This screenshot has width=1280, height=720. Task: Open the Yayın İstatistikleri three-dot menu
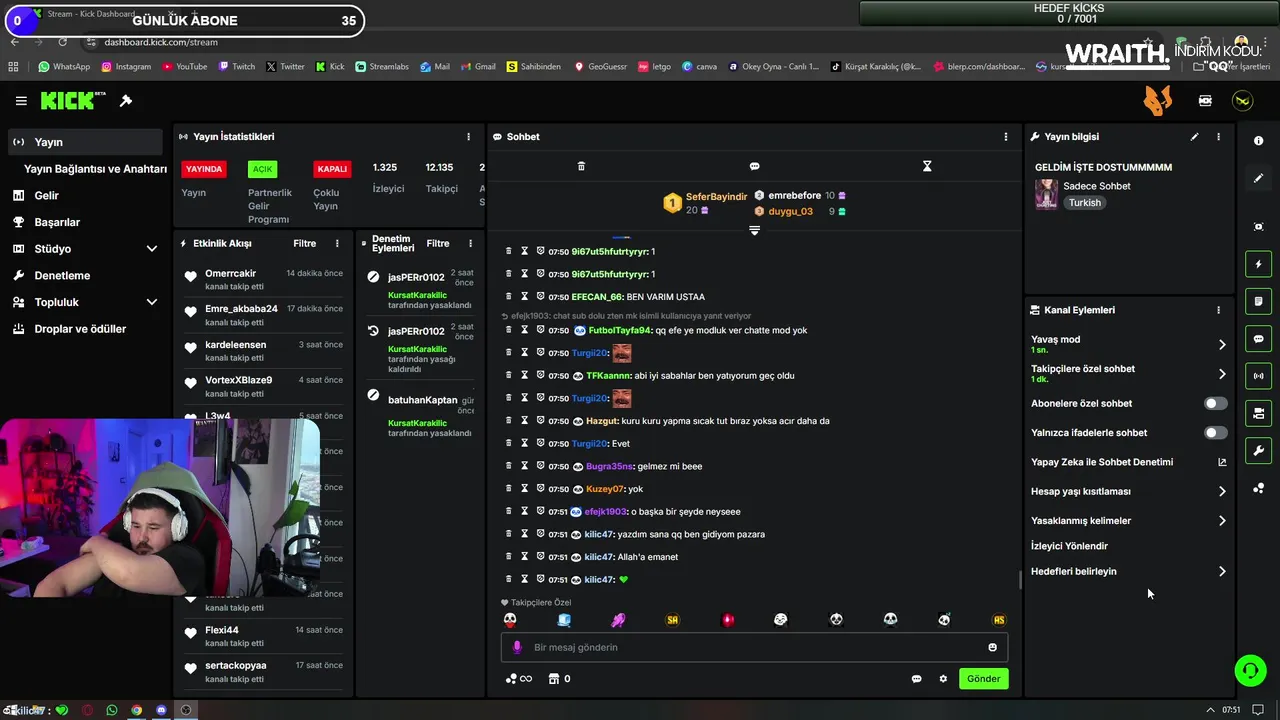pos(468,137)
